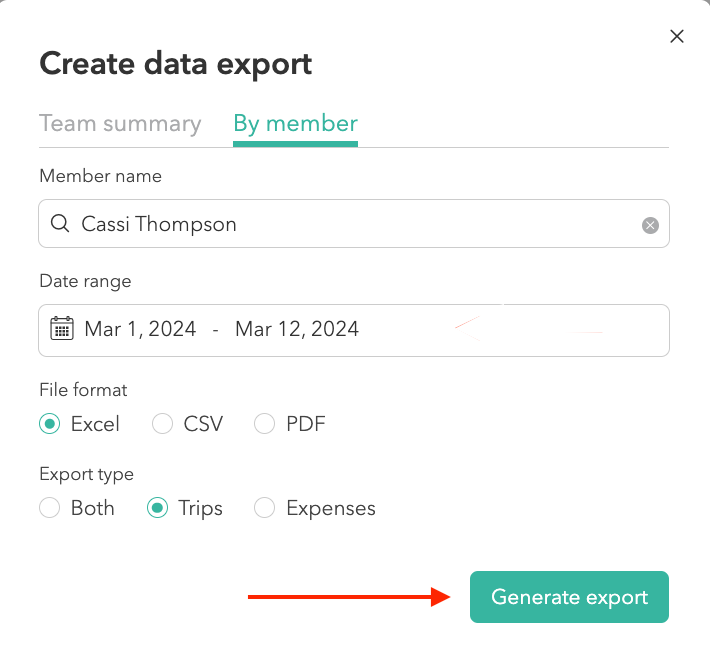The height and width of the screenshot is (656, 710).
Task: Click the Mar 12, 2024 end date
Action: point(297,329)
